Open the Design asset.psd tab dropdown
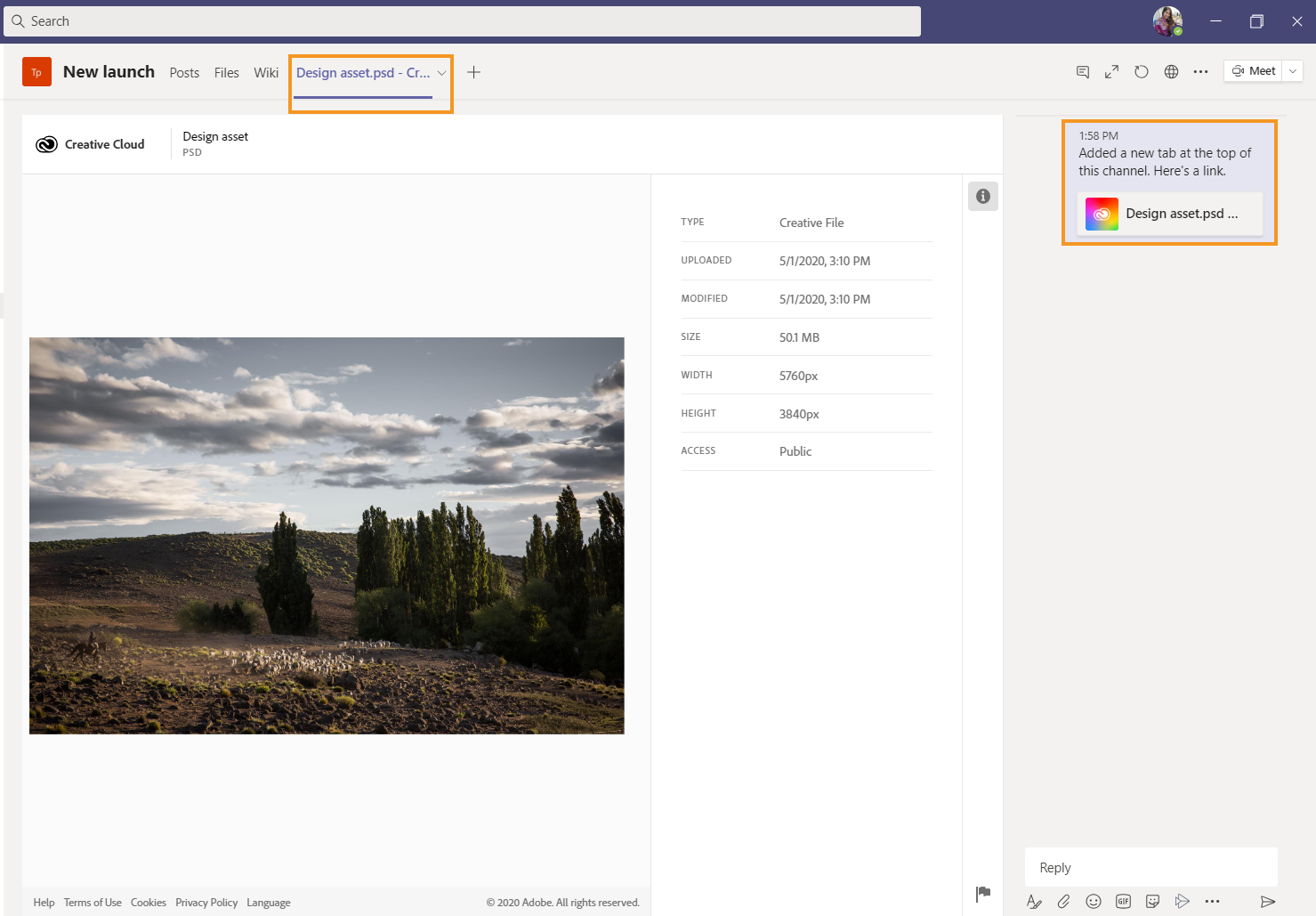 pyautogui.click(x=442, y=72)
